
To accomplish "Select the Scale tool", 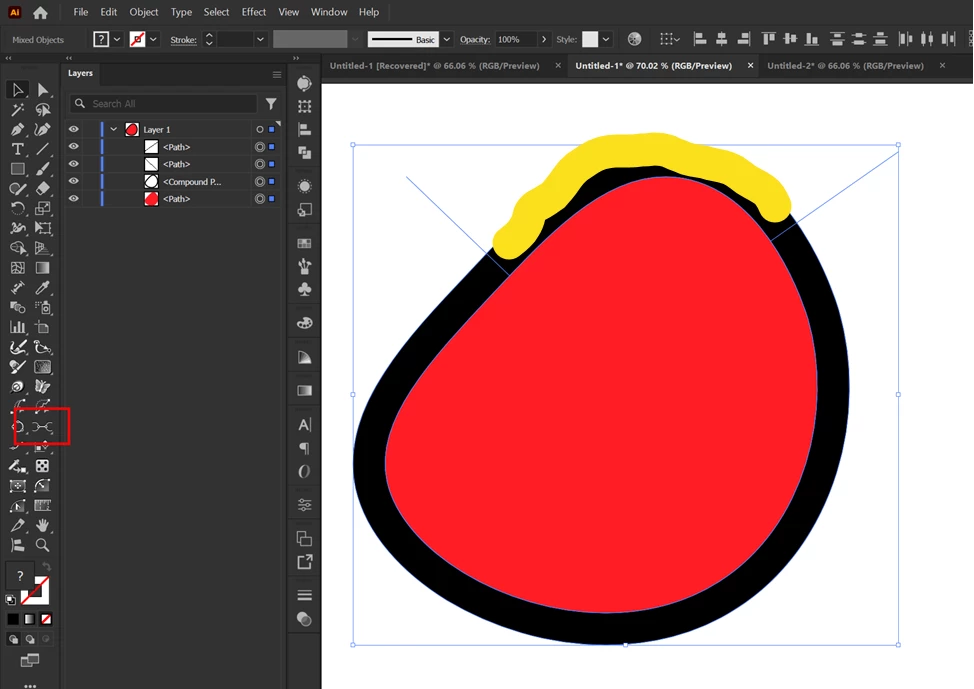I will coord(42,208).
